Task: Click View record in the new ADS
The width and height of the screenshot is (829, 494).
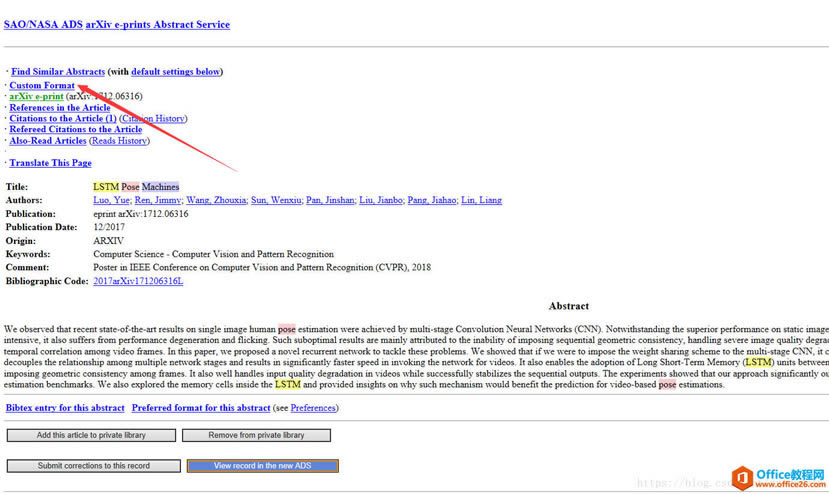Action: [262, 466]
